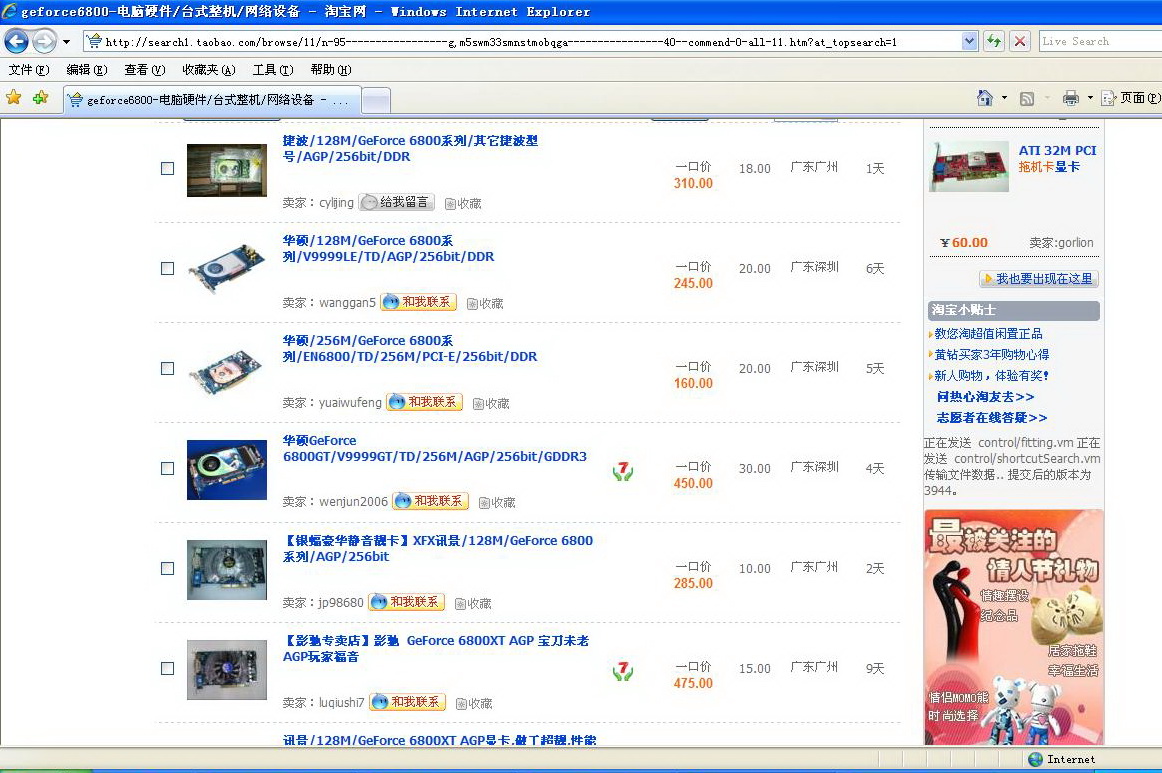
Task: Open the 页面 page menu
Action: (x=1131, y=98)
